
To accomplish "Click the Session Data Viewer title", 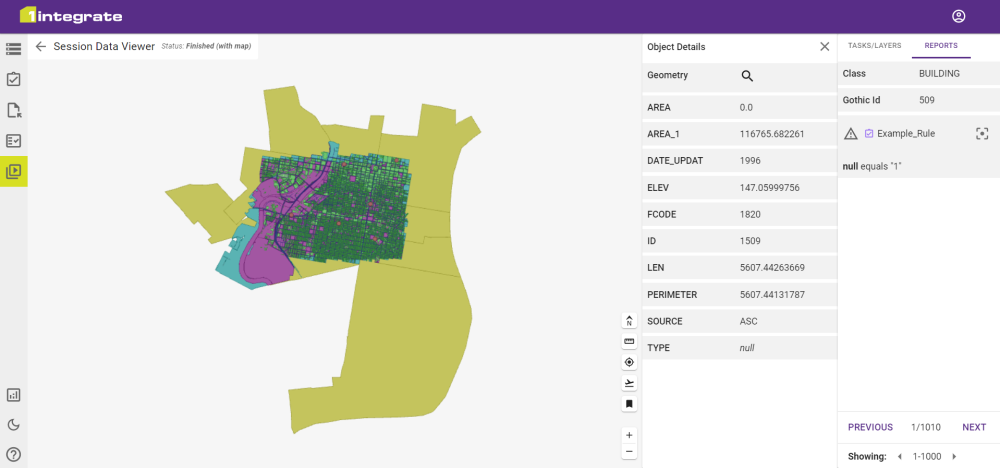I will [x=104, y=47].
